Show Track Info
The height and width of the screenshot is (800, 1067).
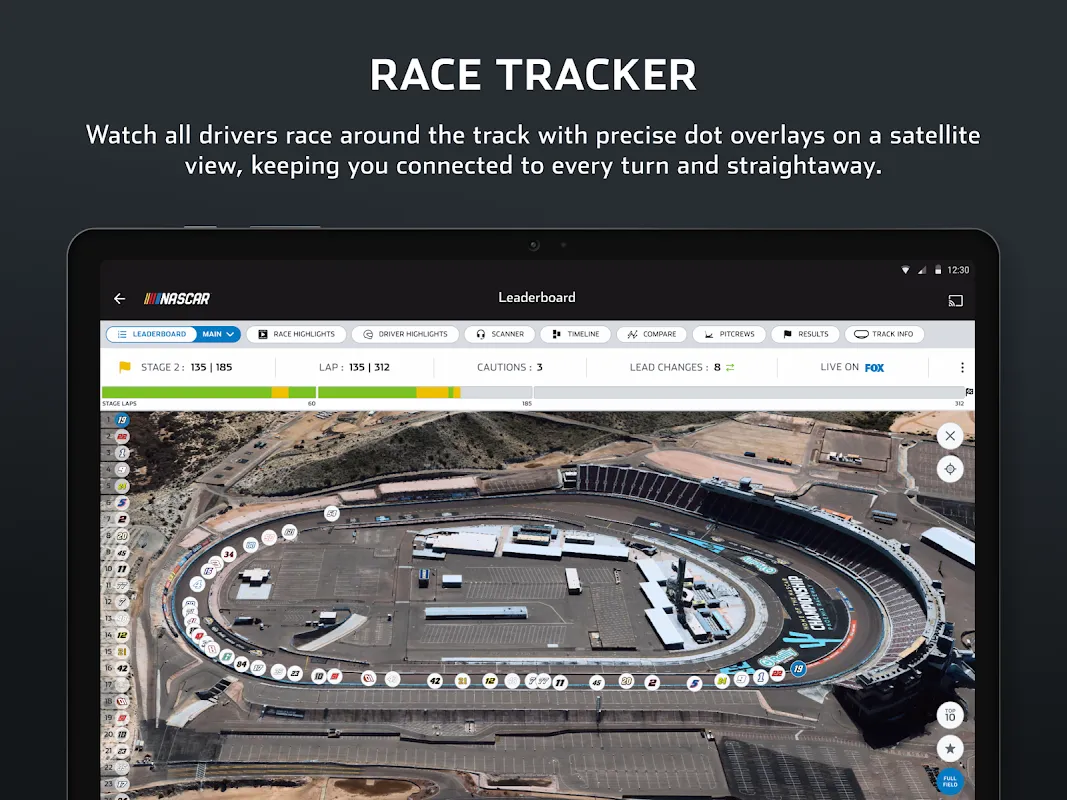884,334
